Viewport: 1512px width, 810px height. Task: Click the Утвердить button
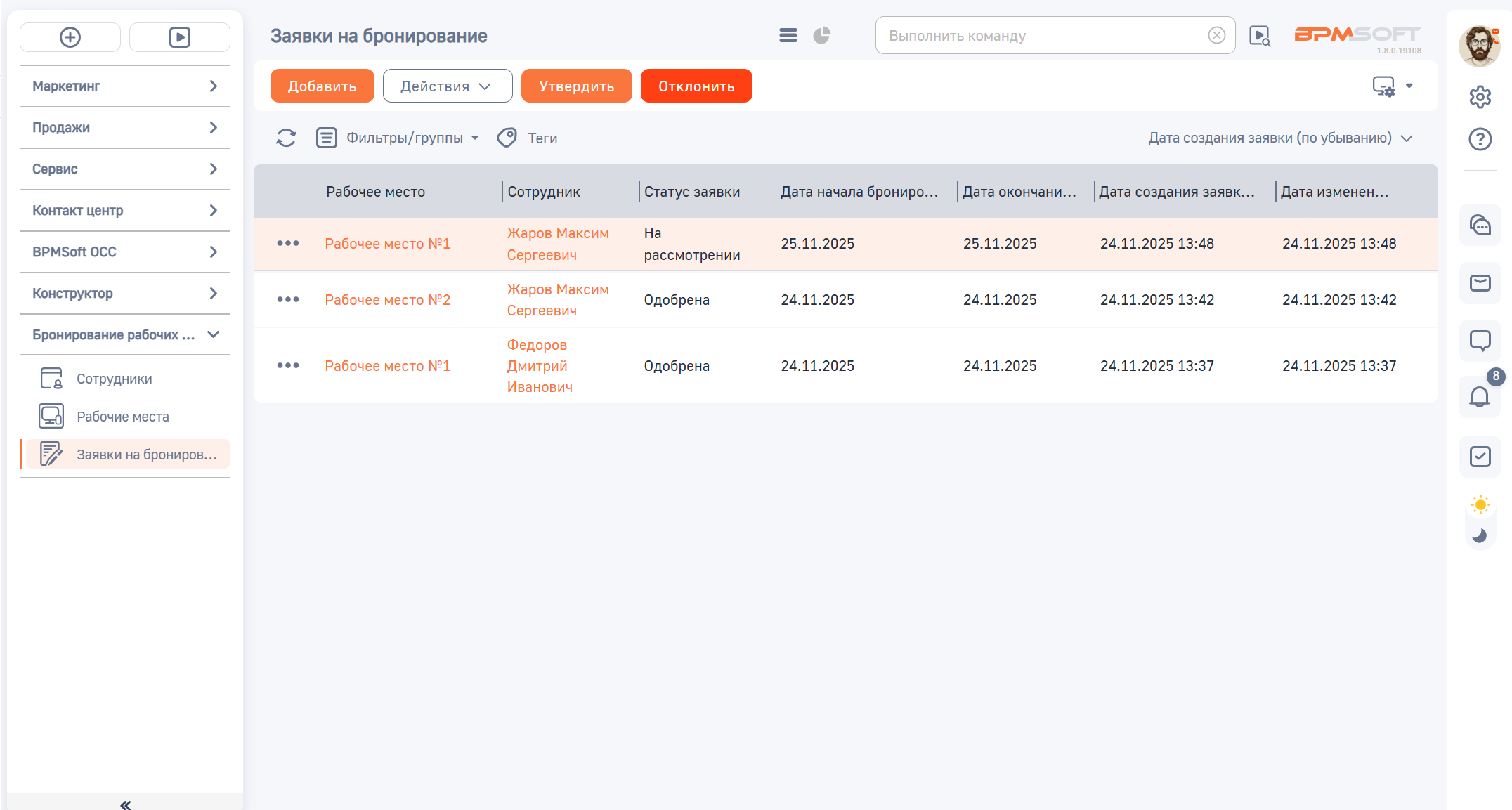576,86
